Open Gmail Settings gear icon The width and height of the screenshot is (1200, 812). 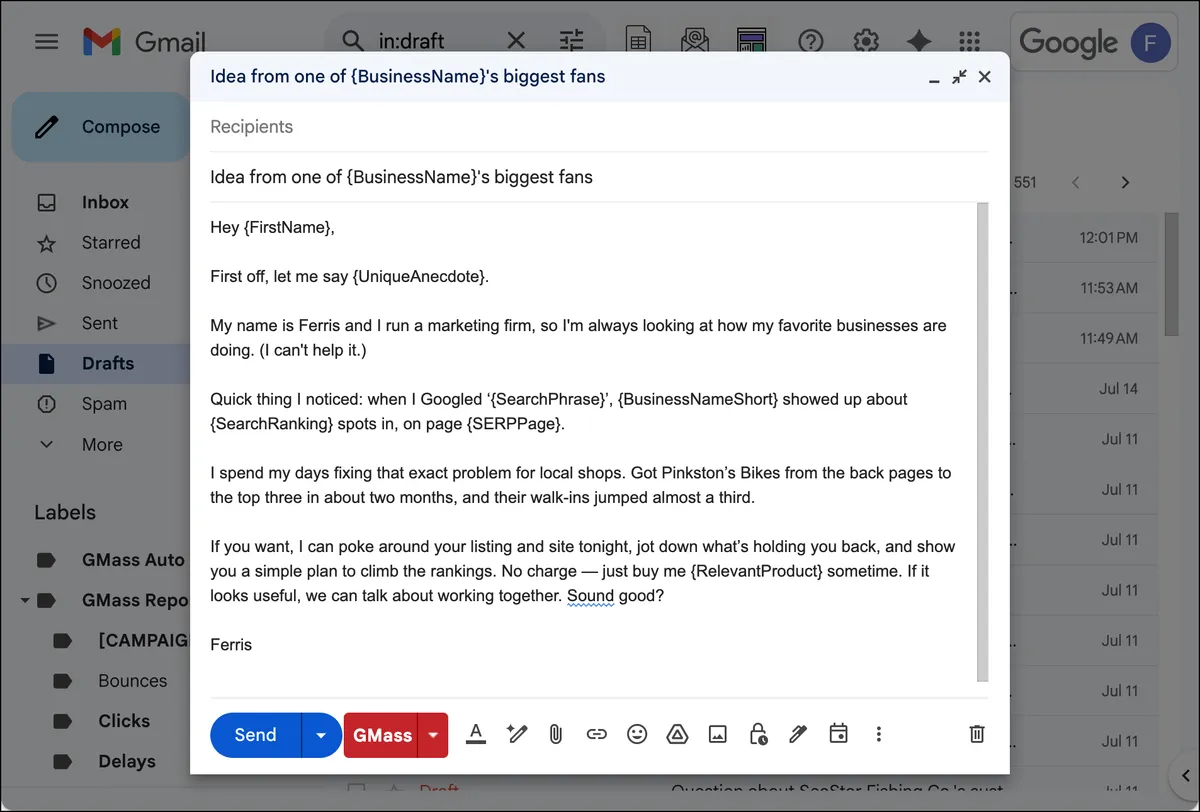coord(865,41)
